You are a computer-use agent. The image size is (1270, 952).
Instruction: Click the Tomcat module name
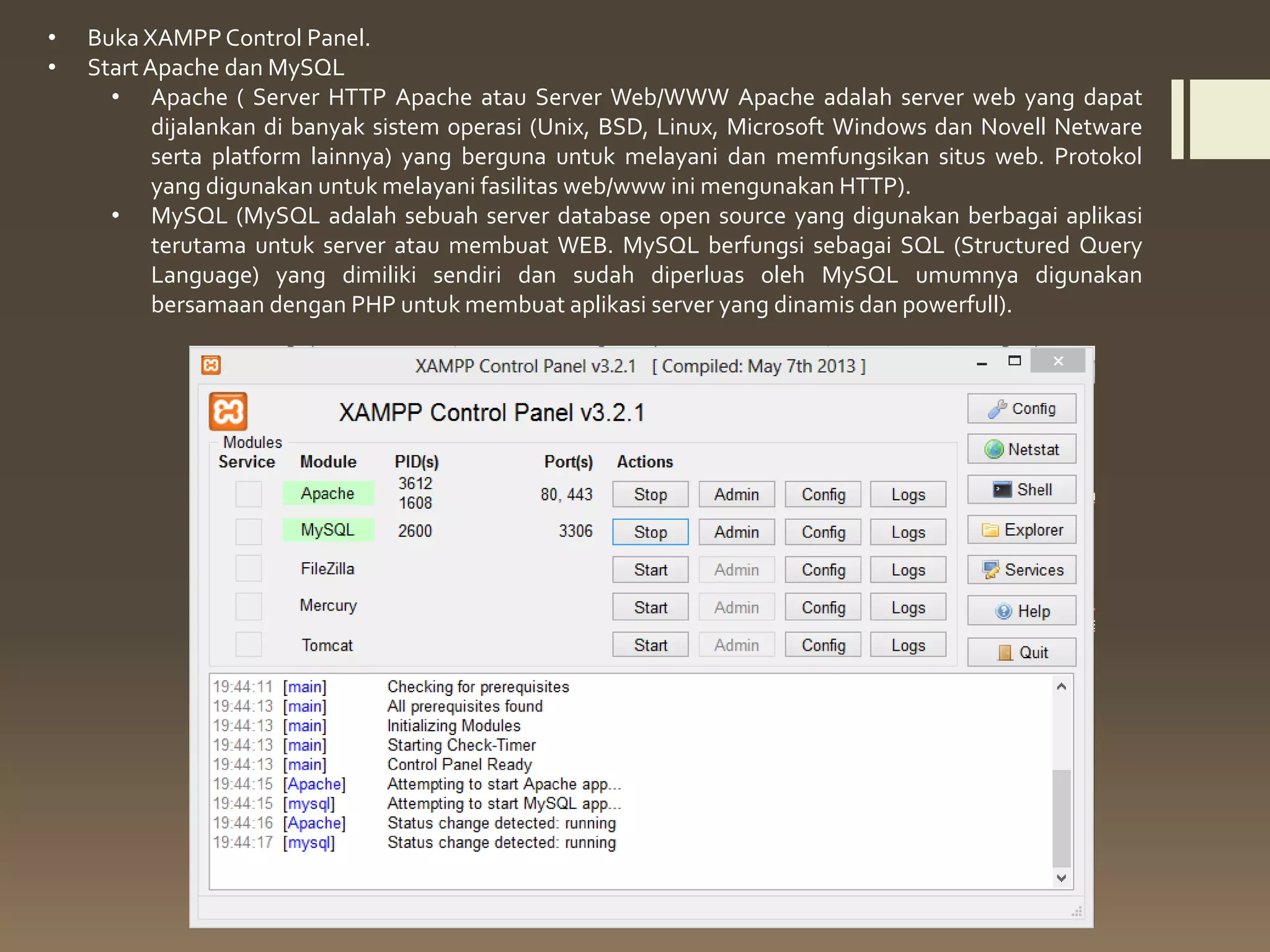coord(327,645)
